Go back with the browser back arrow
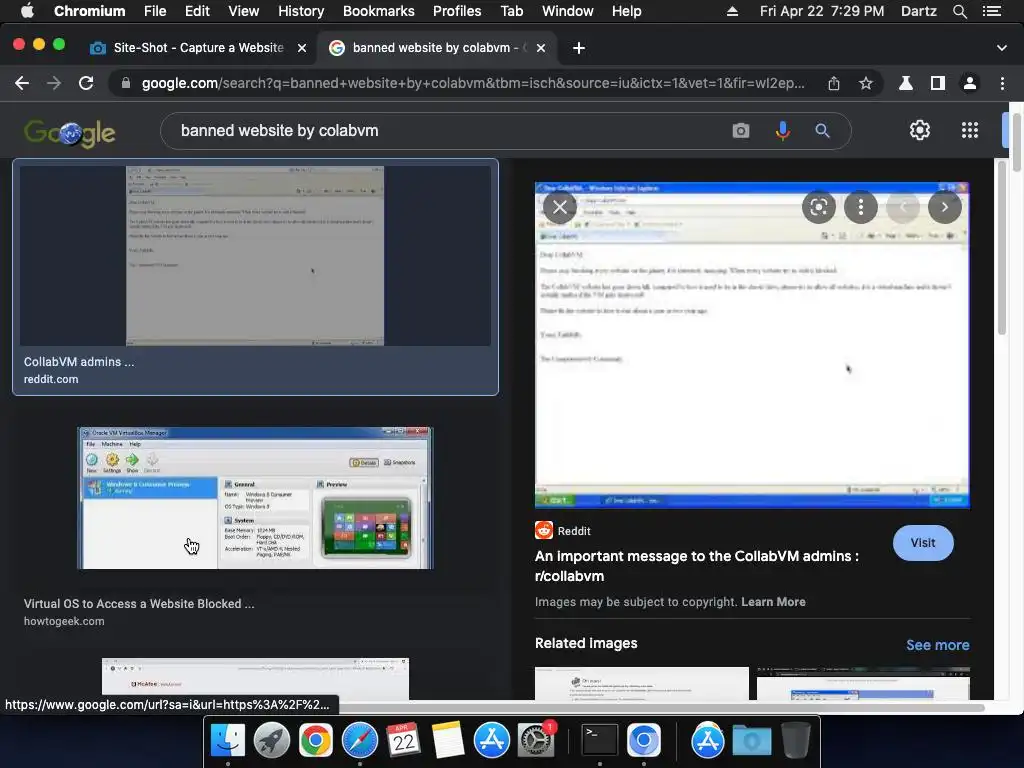Viewport: 1024px width, 768px height. [22, 83]
